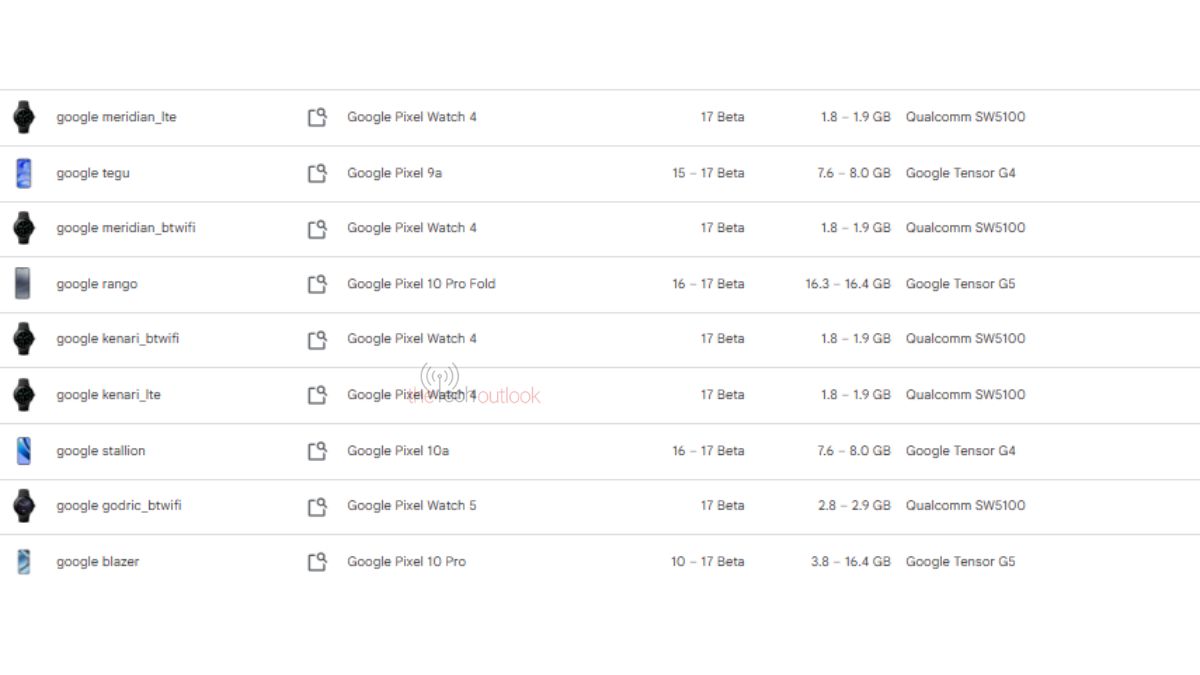Open details icon in meridian_btwifi row
Image resolution: width=1200 pixels, height=675 pixels.
point(317,228)
